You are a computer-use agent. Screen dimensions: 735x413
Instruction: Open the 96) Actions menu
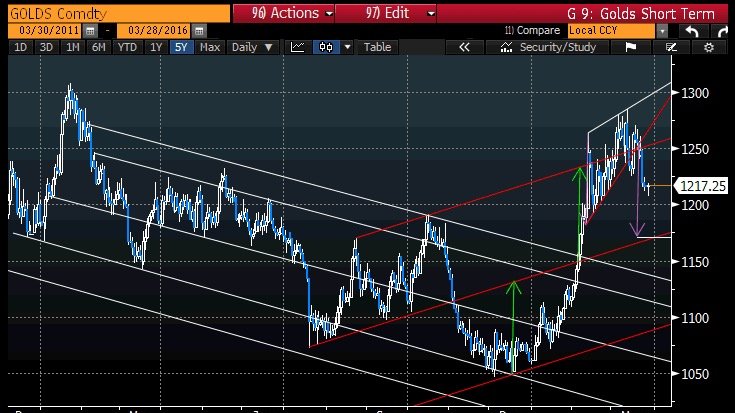point(284,13)
